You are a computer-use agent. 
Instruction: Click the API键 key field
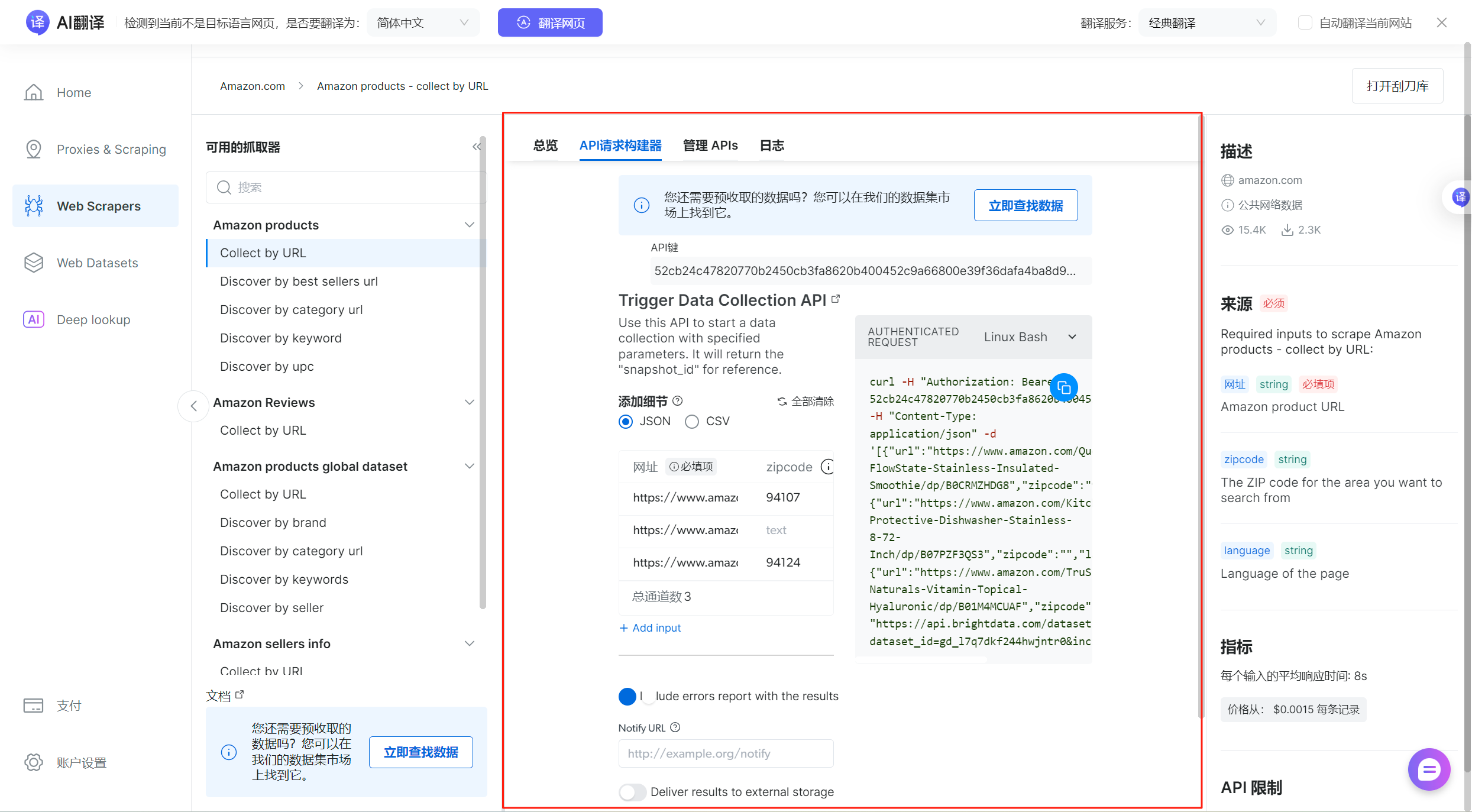coord(871,271)
